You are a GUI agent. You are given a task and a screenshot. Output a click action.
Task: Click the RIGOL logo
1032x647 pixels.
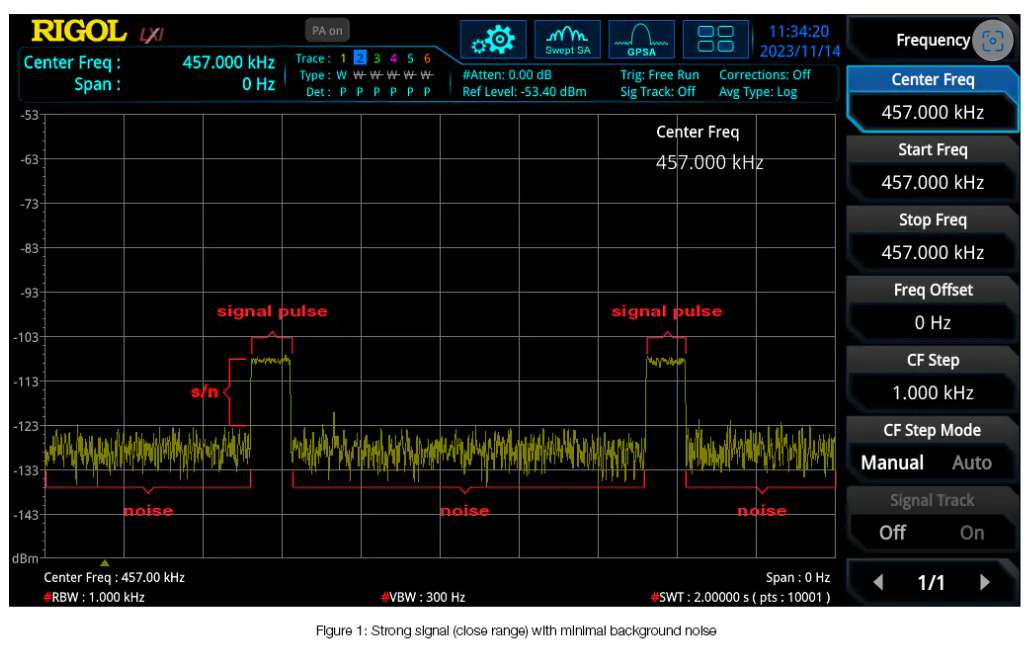(x=79, y=31)
